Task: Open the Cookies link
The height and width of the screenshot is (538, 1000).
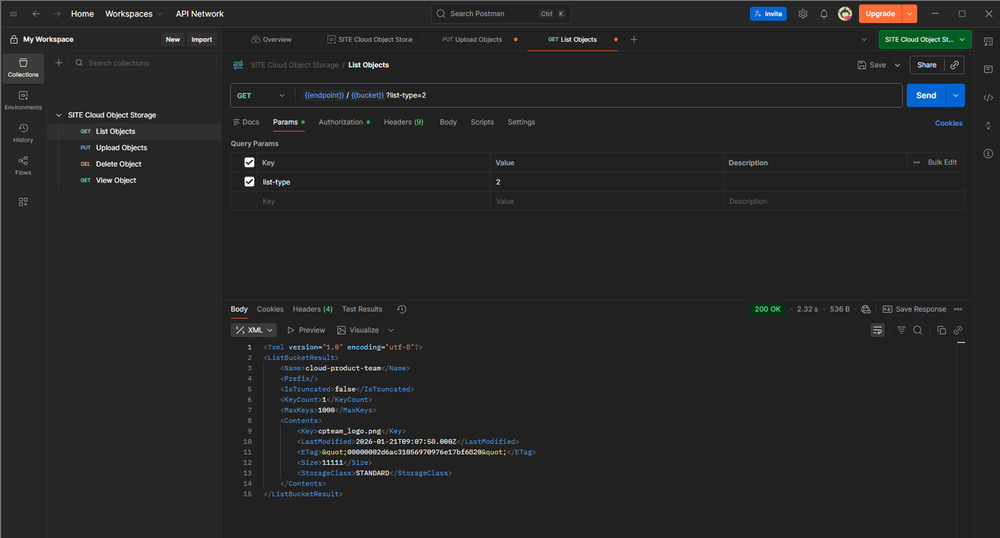Action: coord(948,123)
